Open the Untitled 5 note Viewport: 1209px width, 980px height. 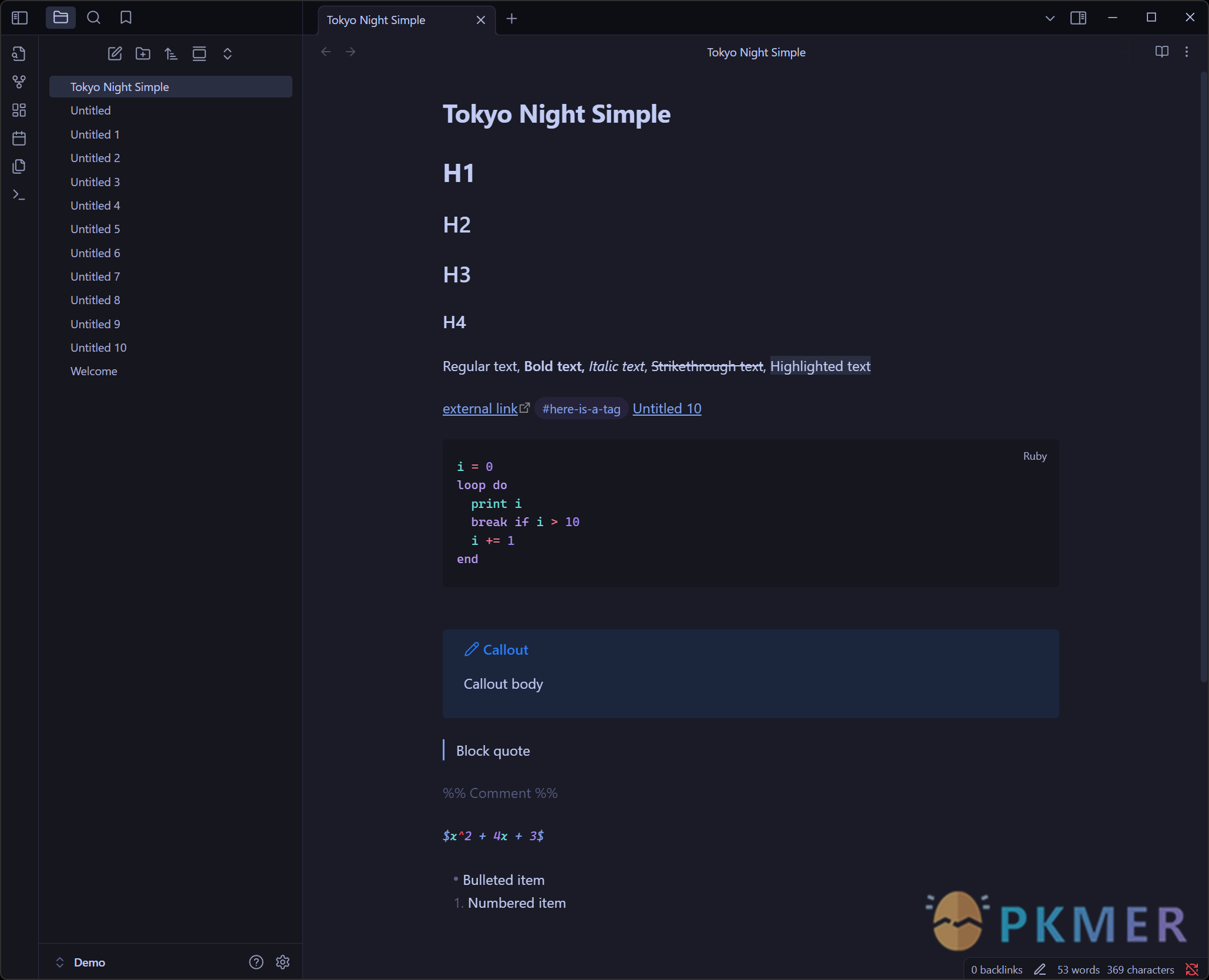[x=171, y=229]
